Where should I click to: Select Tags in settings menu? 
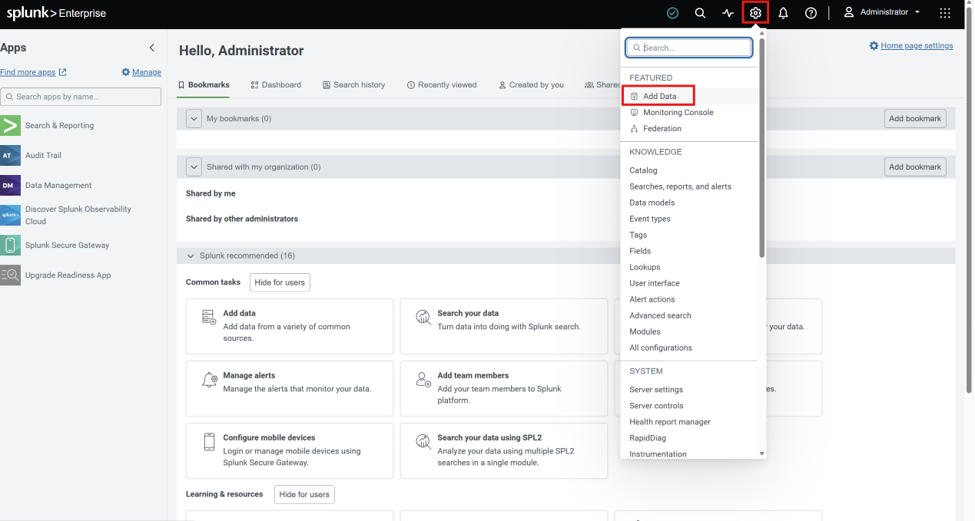pyautogui.click(x=638, y=235)
